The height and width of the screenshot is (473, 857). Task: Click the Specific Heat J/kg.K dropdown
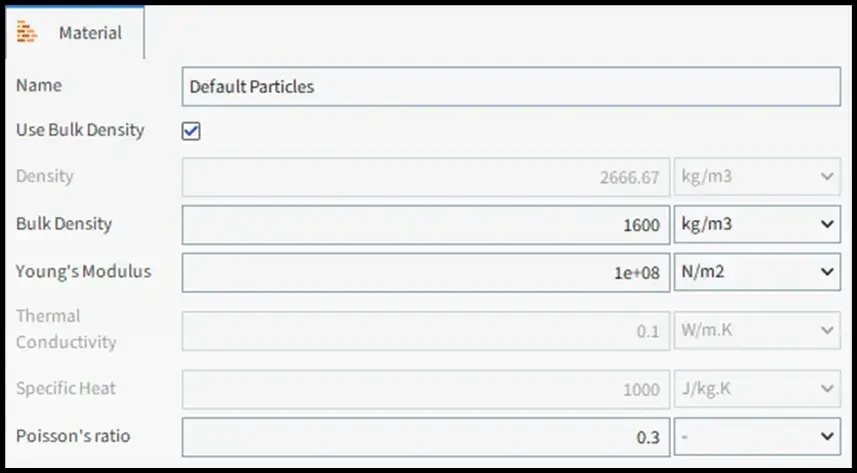point(757,389)
